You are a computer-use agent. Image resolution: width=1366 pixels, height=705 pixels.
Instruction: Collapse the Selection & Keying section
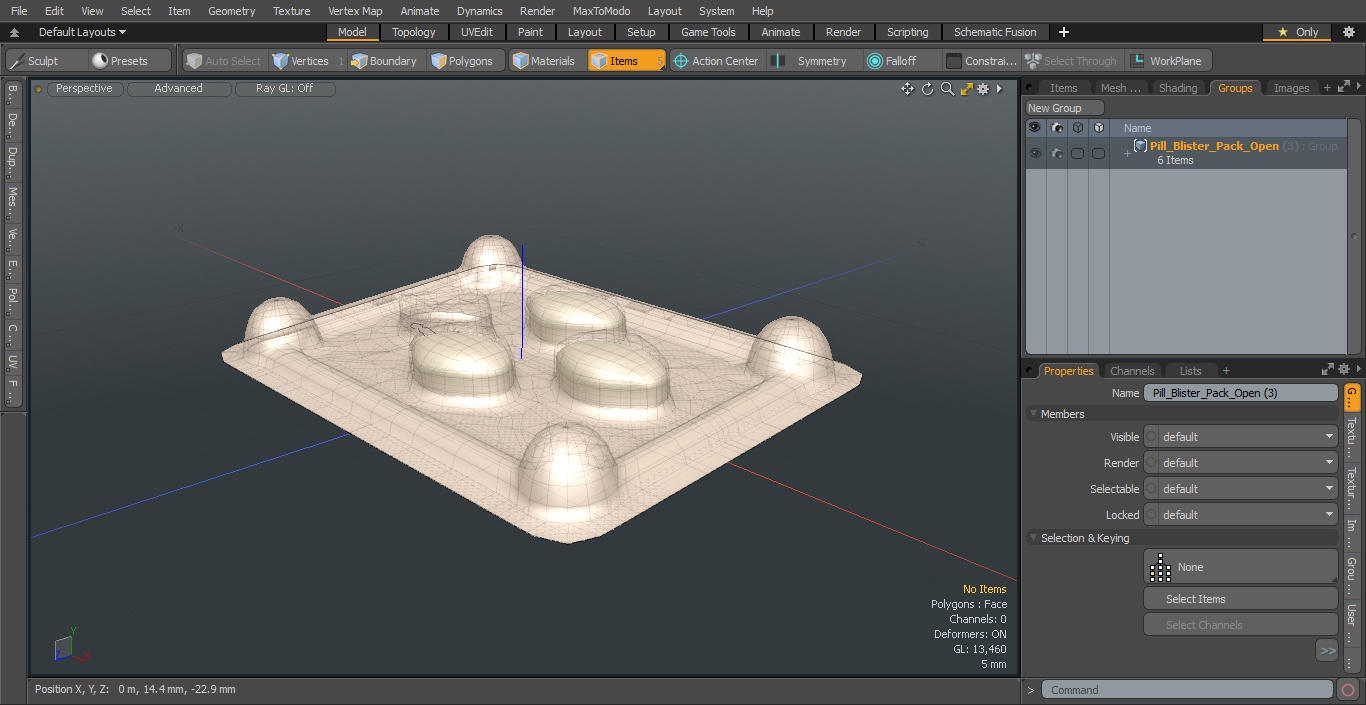tap(1033, 538)
